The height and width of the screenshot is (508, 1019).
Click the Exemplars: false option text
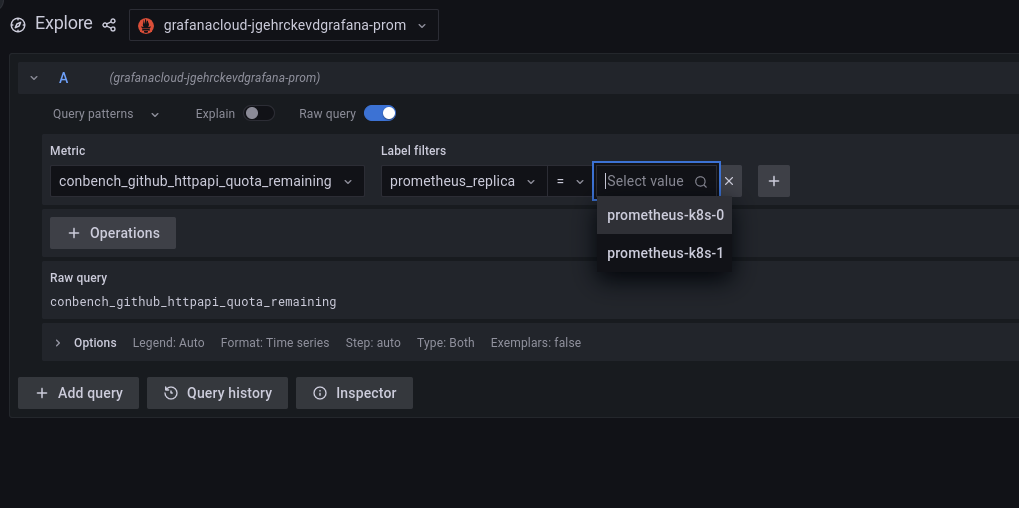click(536, 343)
